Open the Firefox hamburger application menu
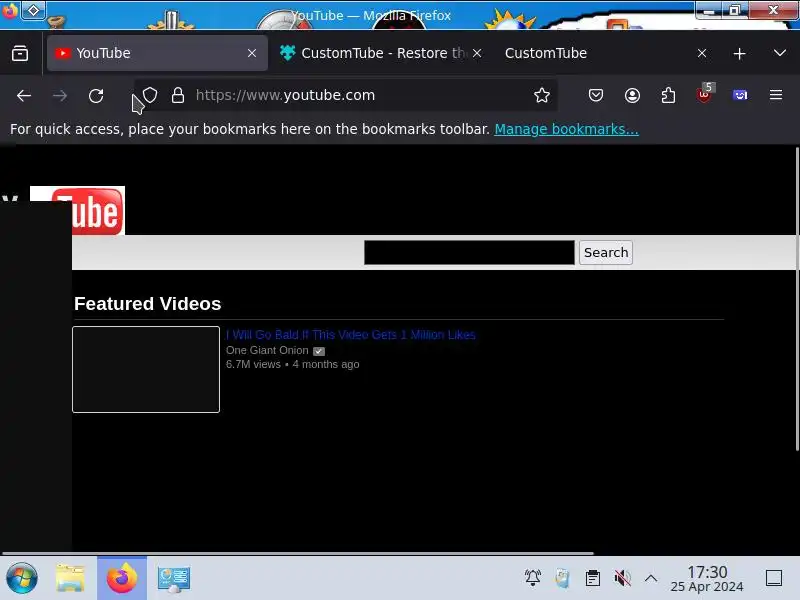The image size is (800, 600). point(776,95)
